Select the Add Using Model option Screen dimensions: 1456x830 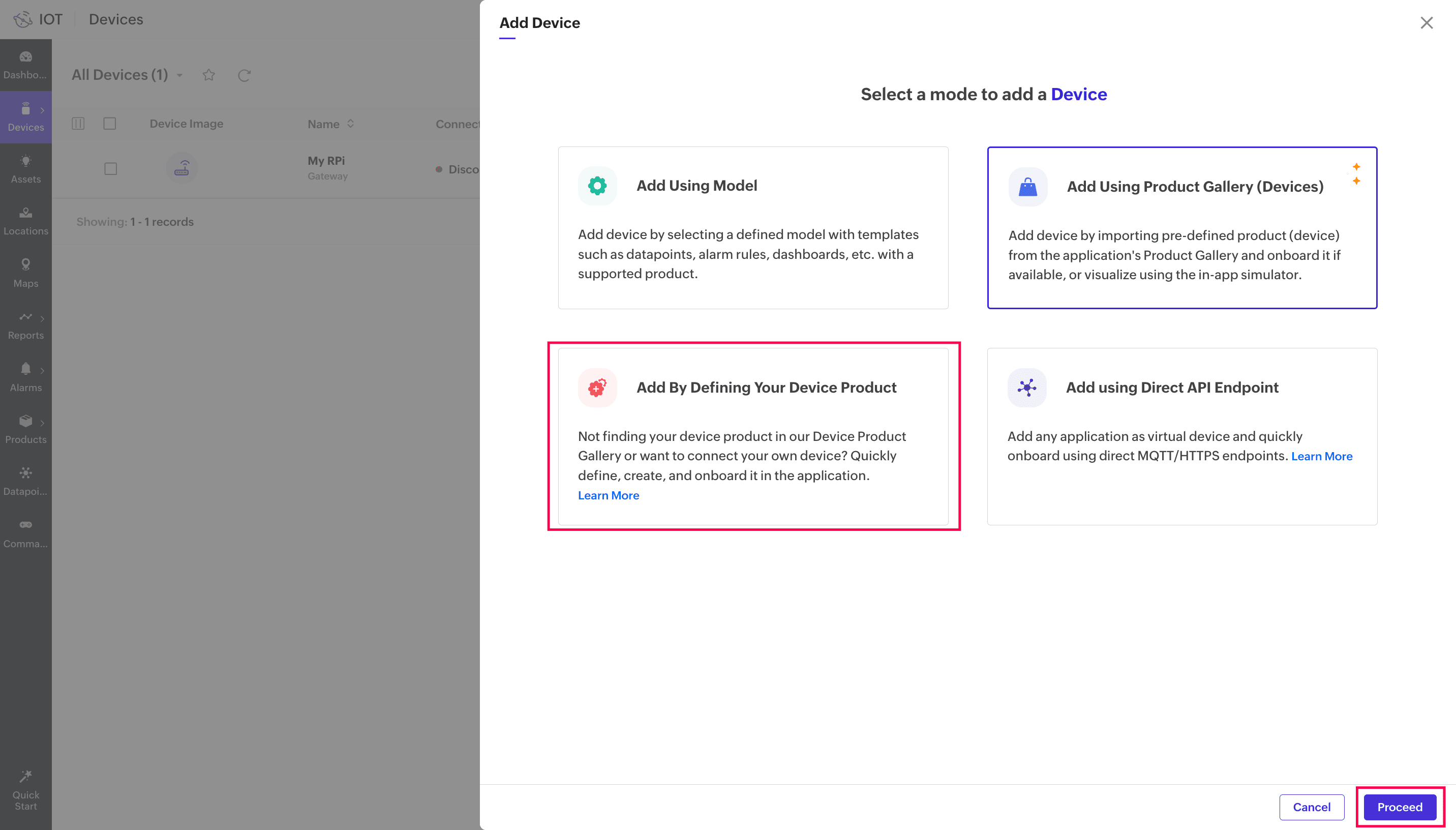point(752,227)
